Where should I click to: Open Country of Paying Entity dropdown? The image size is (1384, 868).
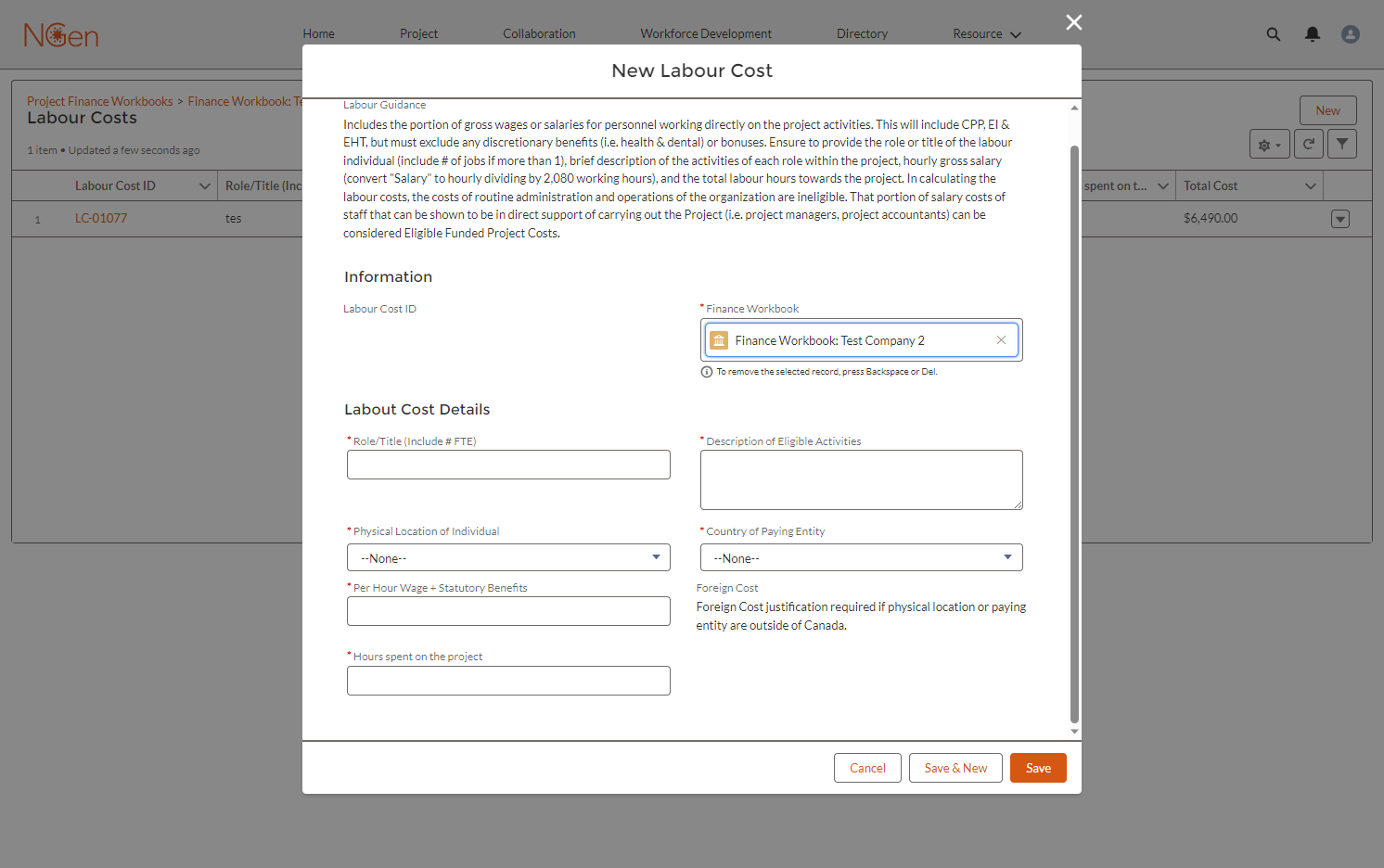tap(862, 557)
